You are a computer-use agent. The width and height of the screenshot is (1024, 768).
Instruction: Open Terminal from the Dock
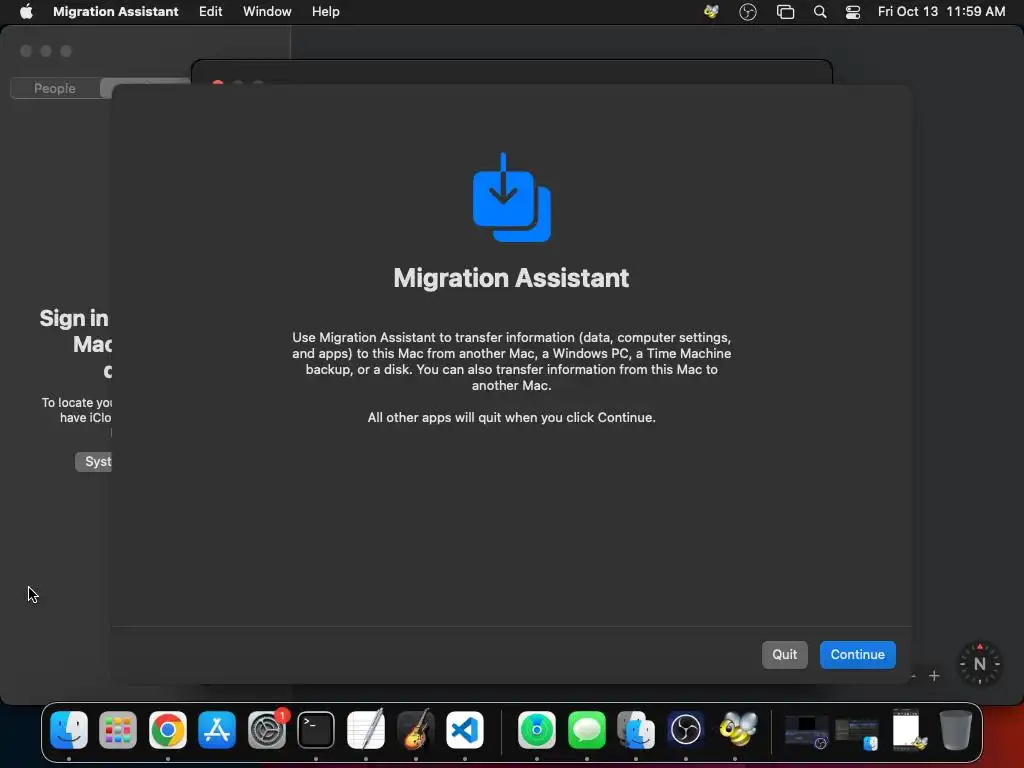coord(316,729)
